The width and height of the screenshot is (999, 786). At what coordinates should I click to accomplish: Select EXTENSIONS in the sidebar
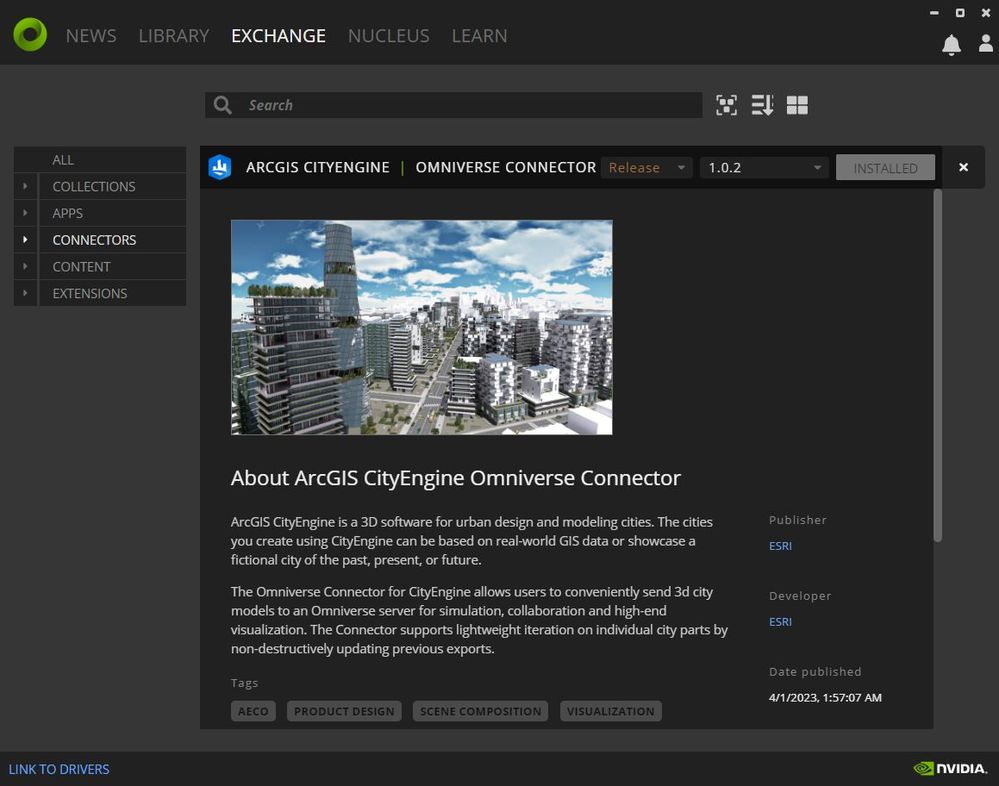[x=113, y=293]
